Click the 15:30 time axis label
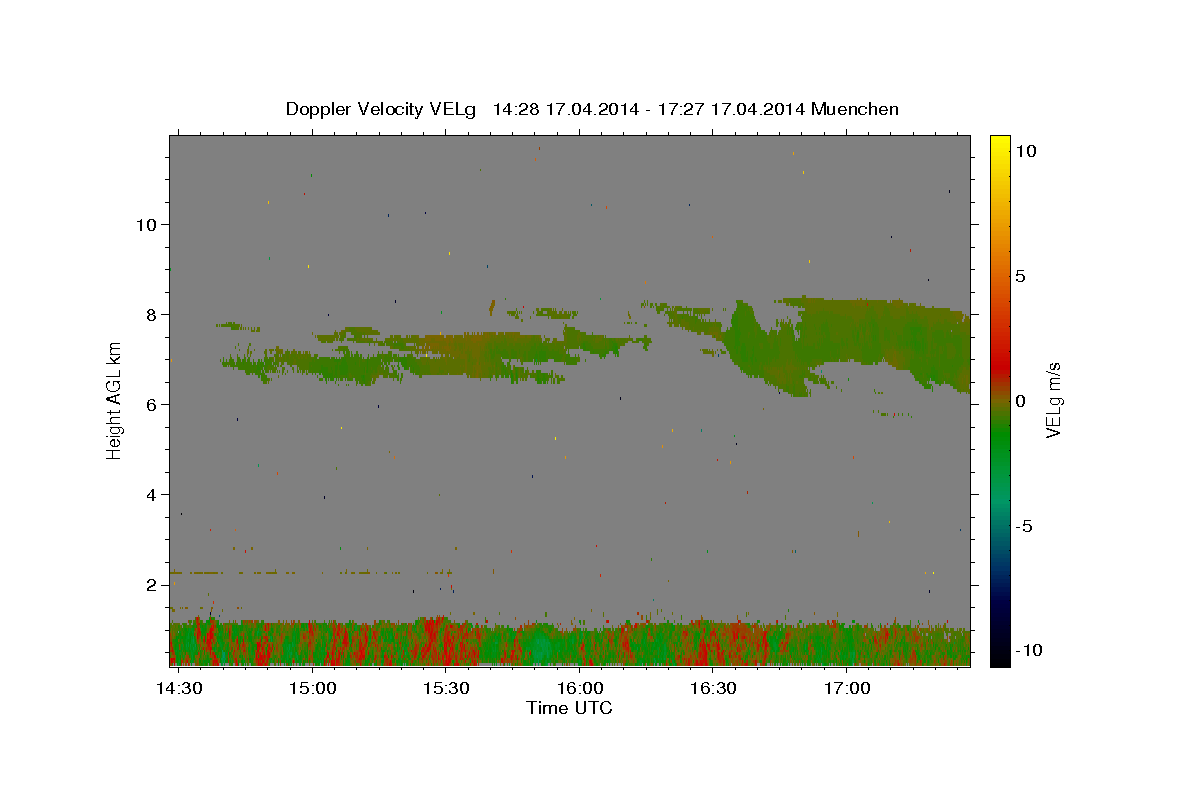Image resolution: width=1200 pixels, height=800 pixels. [x=446, y=688]
